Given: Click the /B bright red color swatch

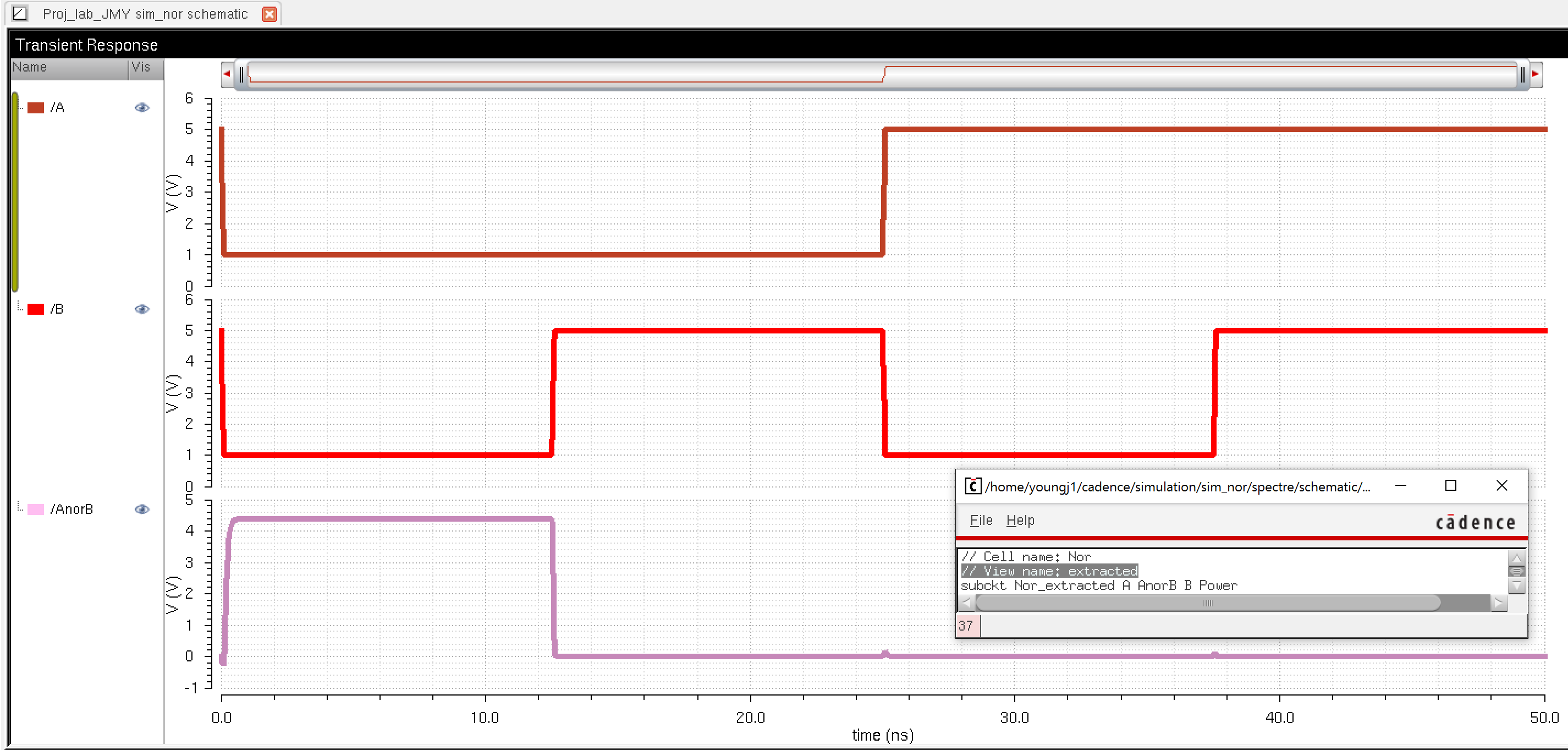Looking at the screenshot, I should [36, 309].
